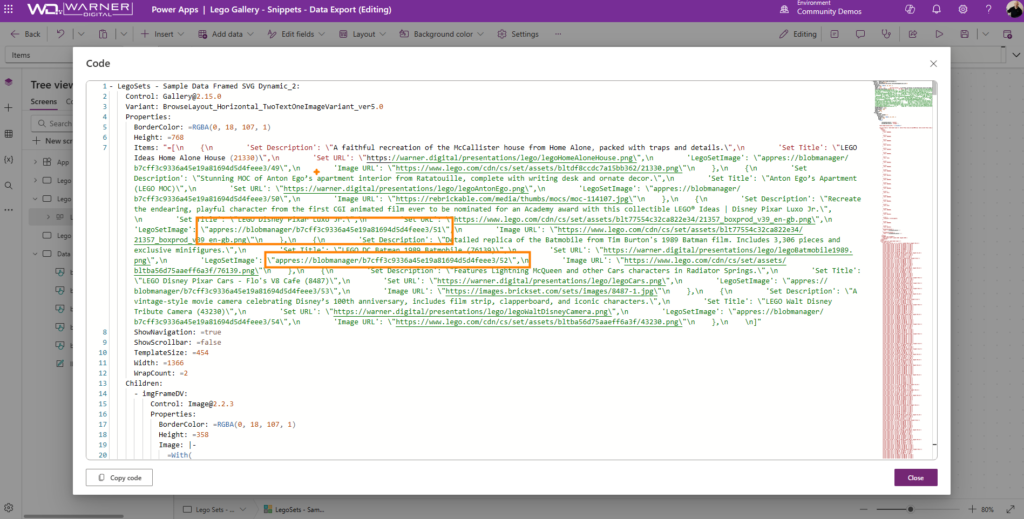Viewport: 1024px width, 519px height.
Task: Click the Editing mode button
Action: [797, 34]
